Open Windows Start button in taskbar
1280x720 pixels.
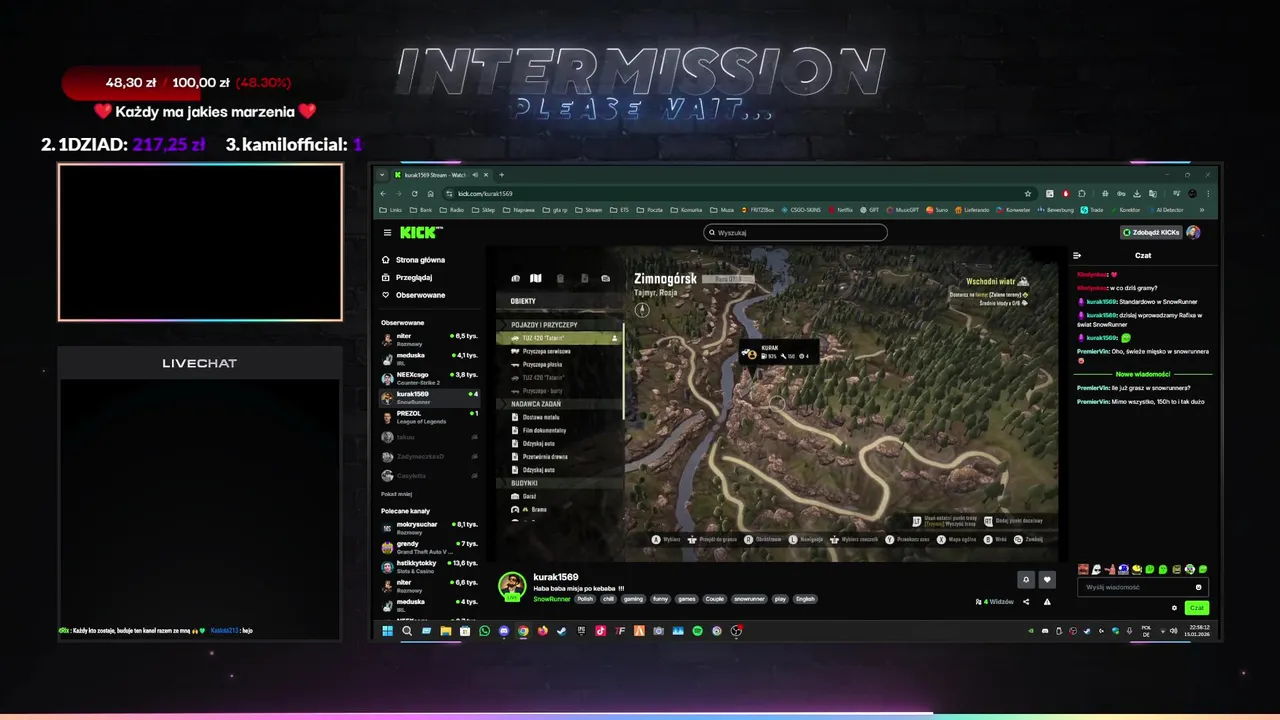coord(387,631)
